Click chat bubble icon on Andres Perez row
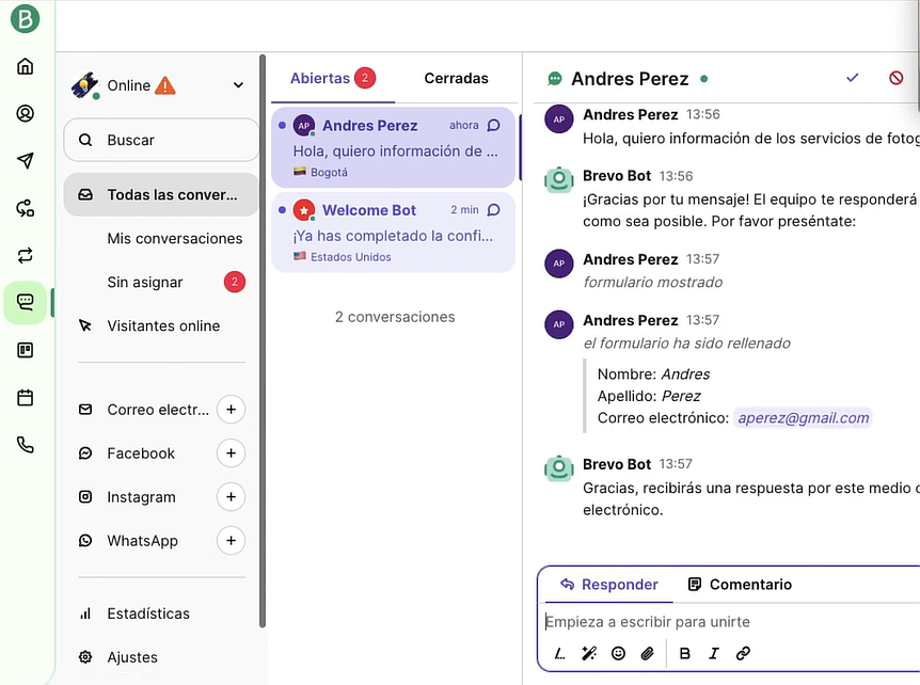Viewport: 920px width, 685px height. [x=494, y=125]
